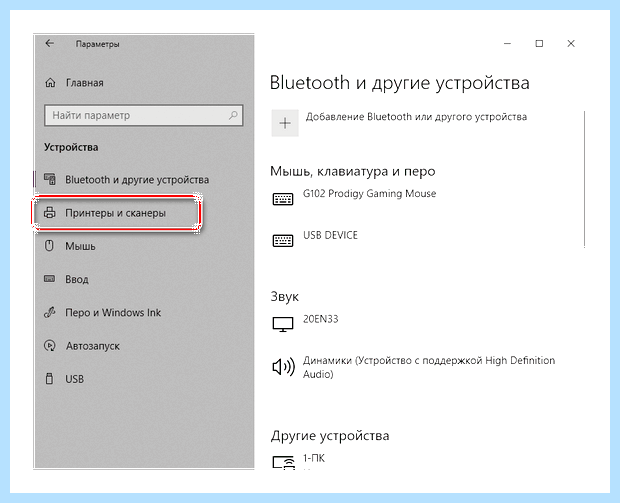
Task: Select the mouse icon beside Мышь
Action: pyautogui.click(x=49, y=246)
